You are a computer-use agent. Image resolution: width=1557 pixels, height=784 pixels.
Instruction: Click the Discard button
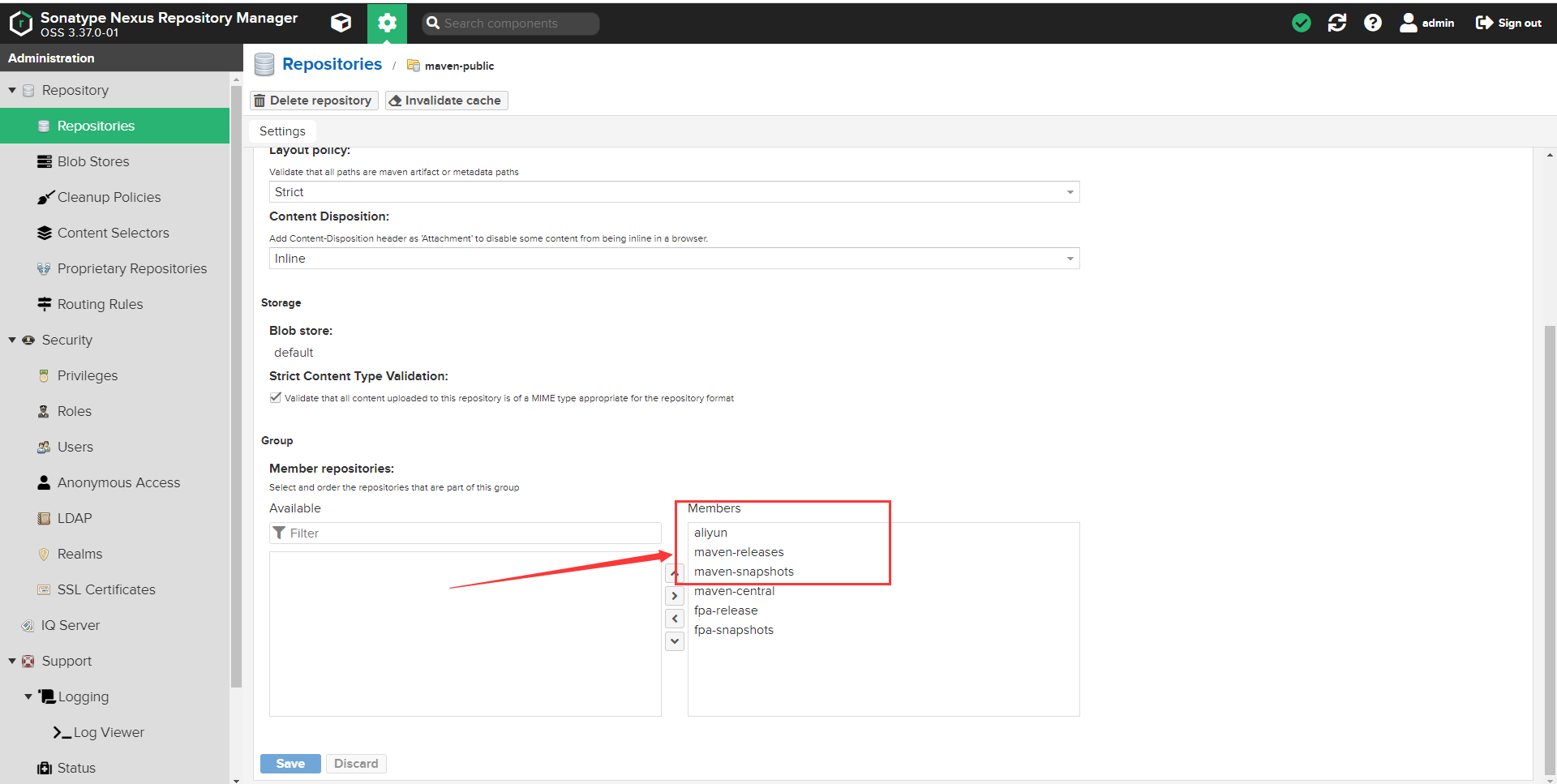tap(356, 764)
